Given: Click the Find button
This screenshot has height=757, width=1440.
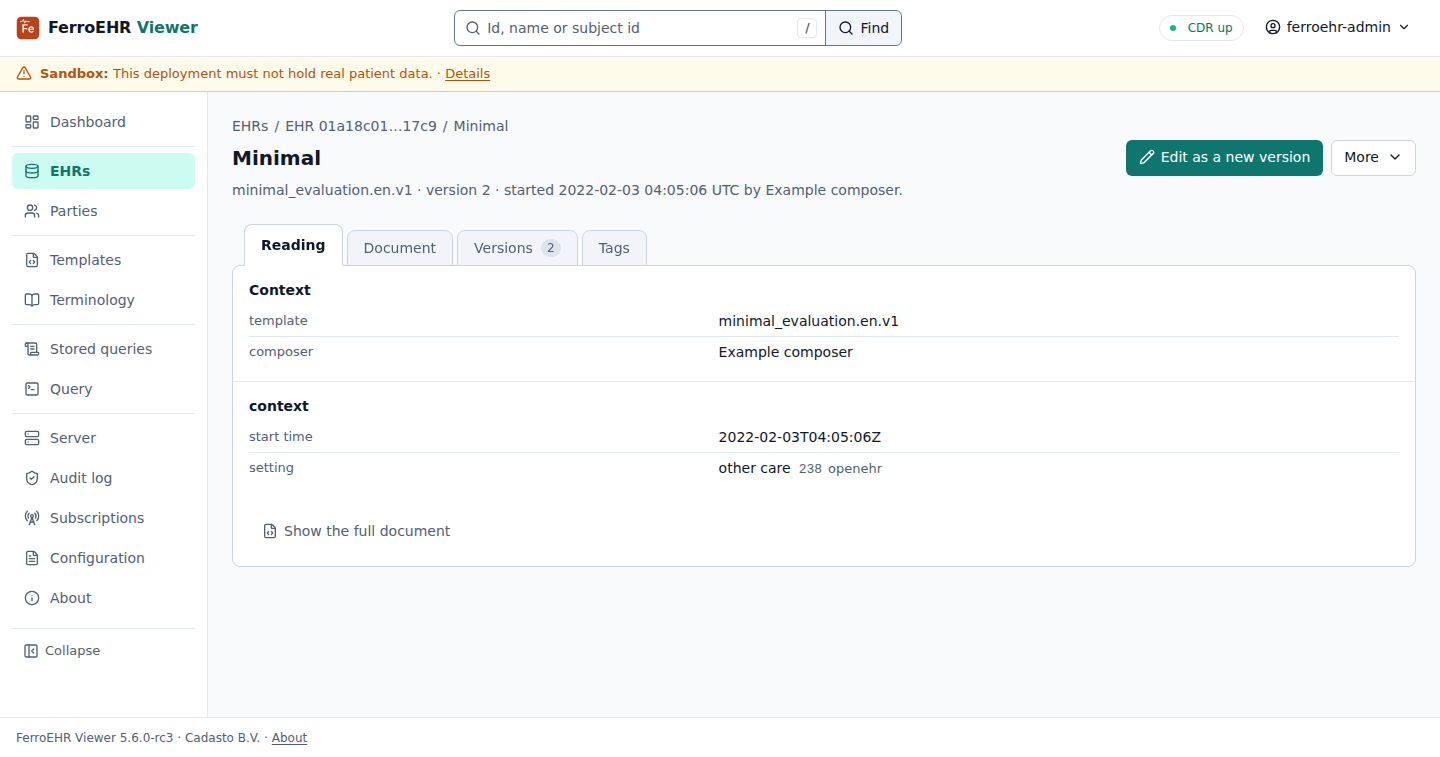Looking at the screenshot, I should [x=864, y=28].
